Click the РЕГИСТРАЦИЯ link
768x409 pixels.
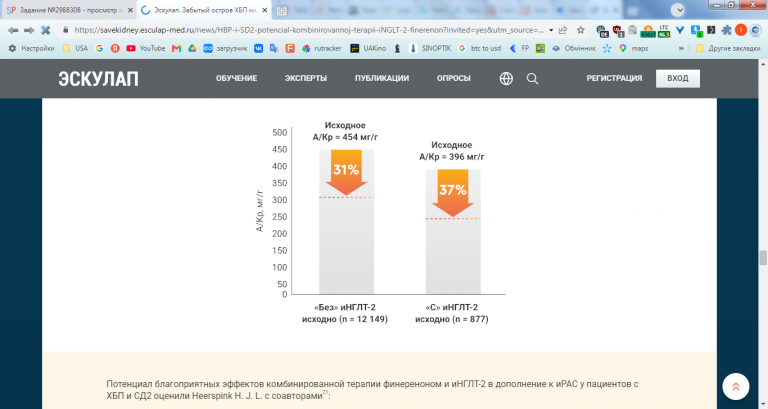(614, 78)
